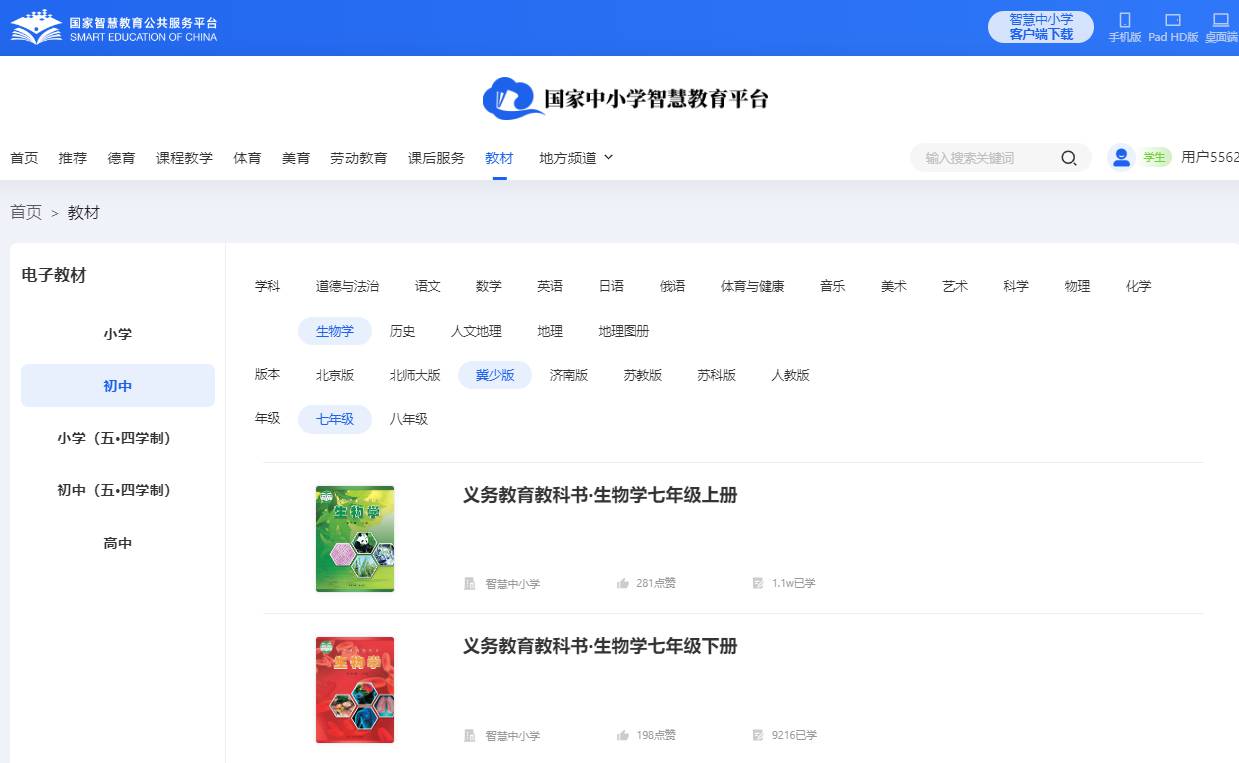Click thumbs-up icon beside 281点赞
The width and height of the screenshot is (1239, 763).
623,583
